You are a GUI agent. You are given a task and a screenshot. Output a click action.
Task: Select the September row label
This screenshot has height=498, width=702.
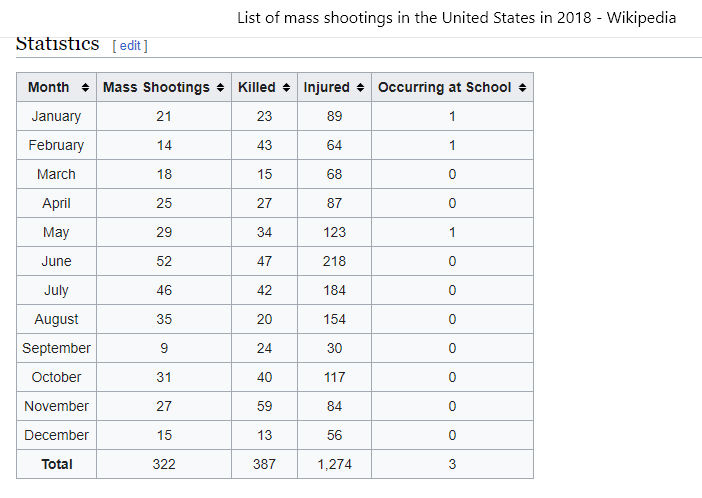pyautogui.click(x=56, y=349)
